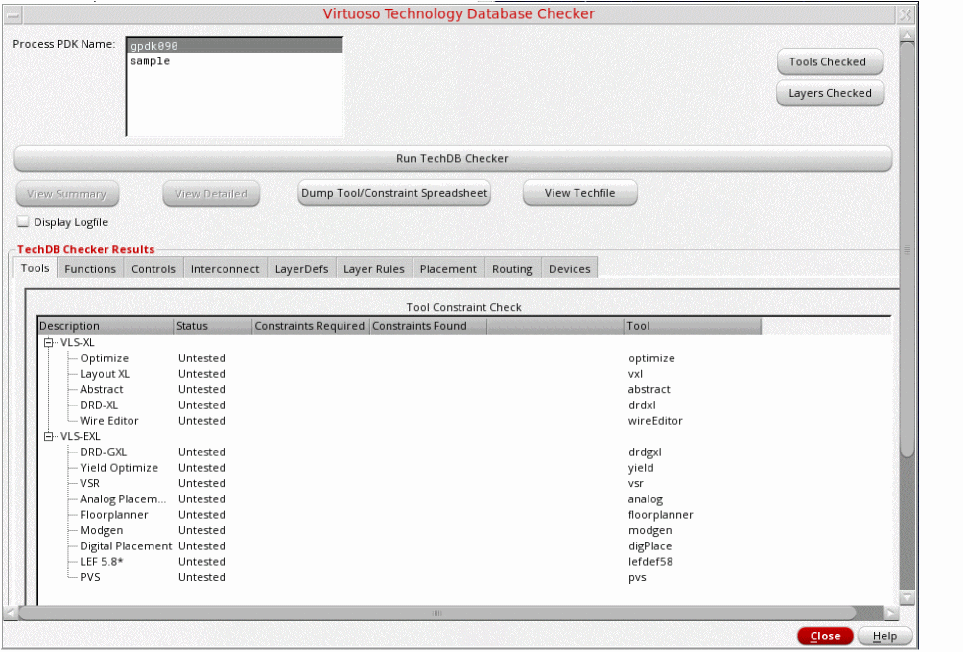963x652 pixels.
Task: Collapse the VLS-XL tree node
Action: tap(49, 343)
